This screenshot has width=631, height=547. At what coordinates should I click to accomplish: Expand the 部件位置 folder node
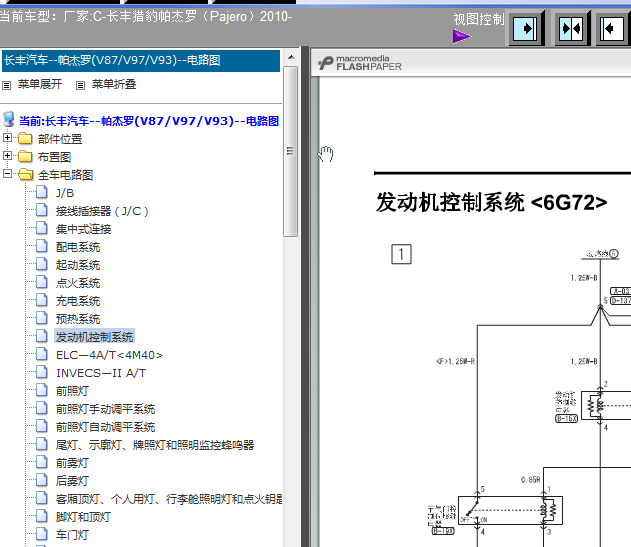7,138
